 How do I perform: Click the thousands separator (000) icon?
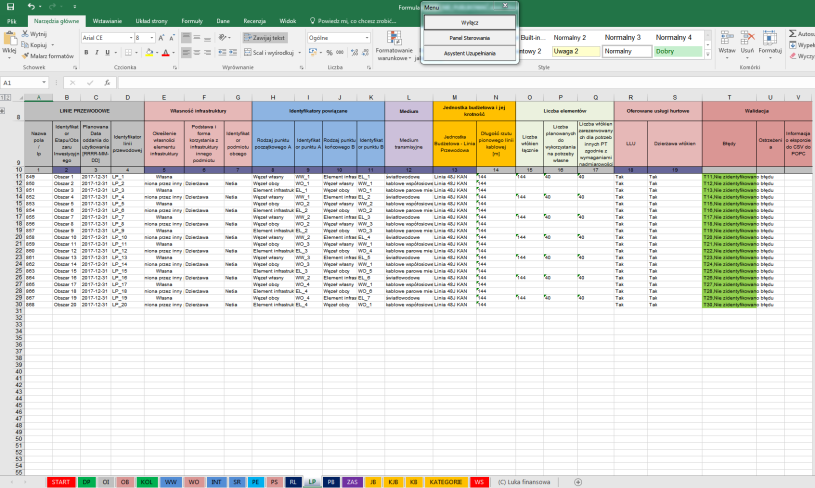coord(340,52)
